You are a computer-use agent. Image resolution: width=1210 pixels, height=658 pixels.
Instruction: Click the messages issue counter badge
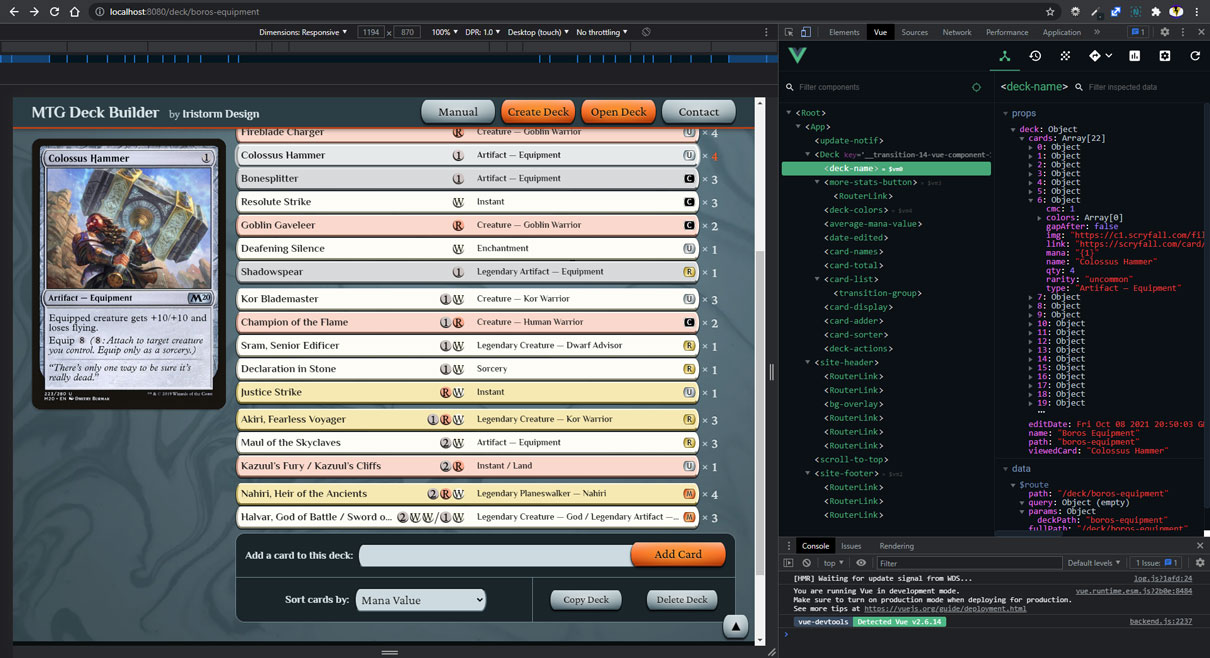point(1138,32)
